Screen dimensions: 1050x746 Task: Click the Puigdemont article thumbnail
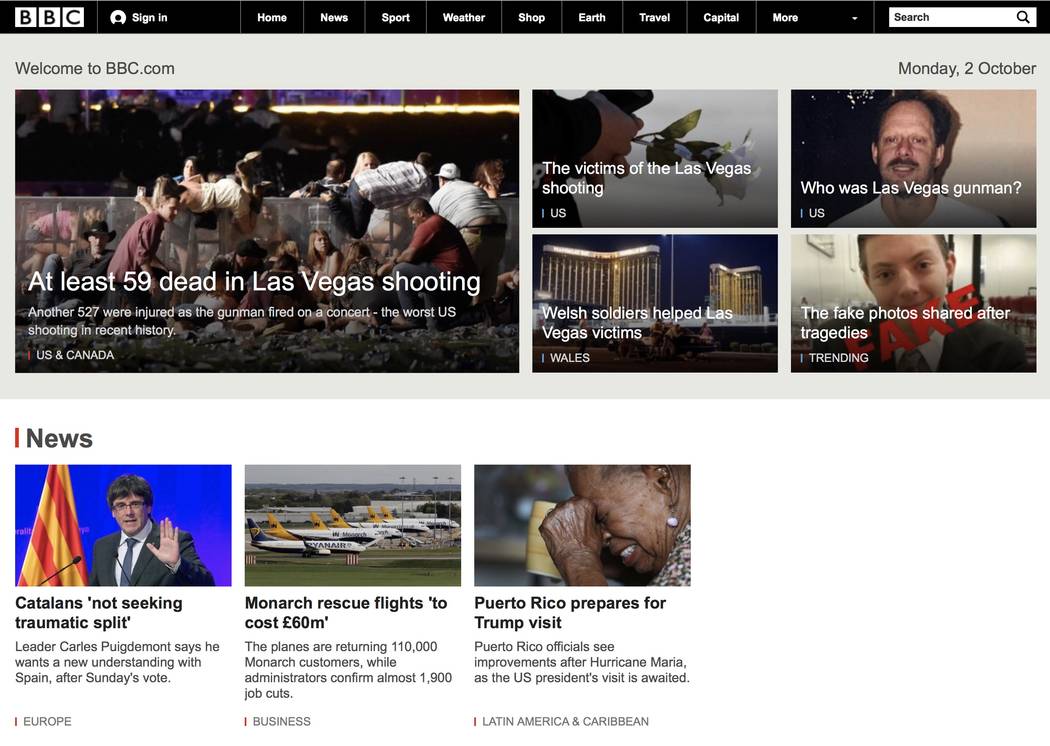coord(123,525)
